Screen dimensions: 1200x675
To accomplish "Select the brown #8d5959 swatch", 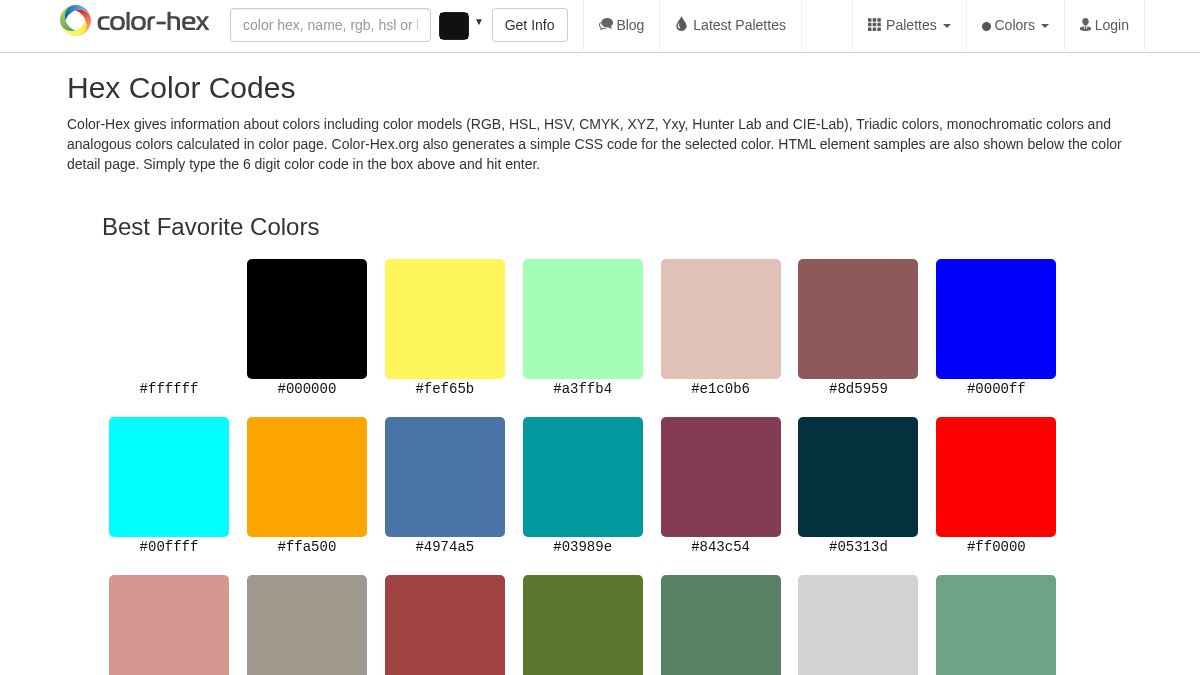I will click(x=858, y=319).
